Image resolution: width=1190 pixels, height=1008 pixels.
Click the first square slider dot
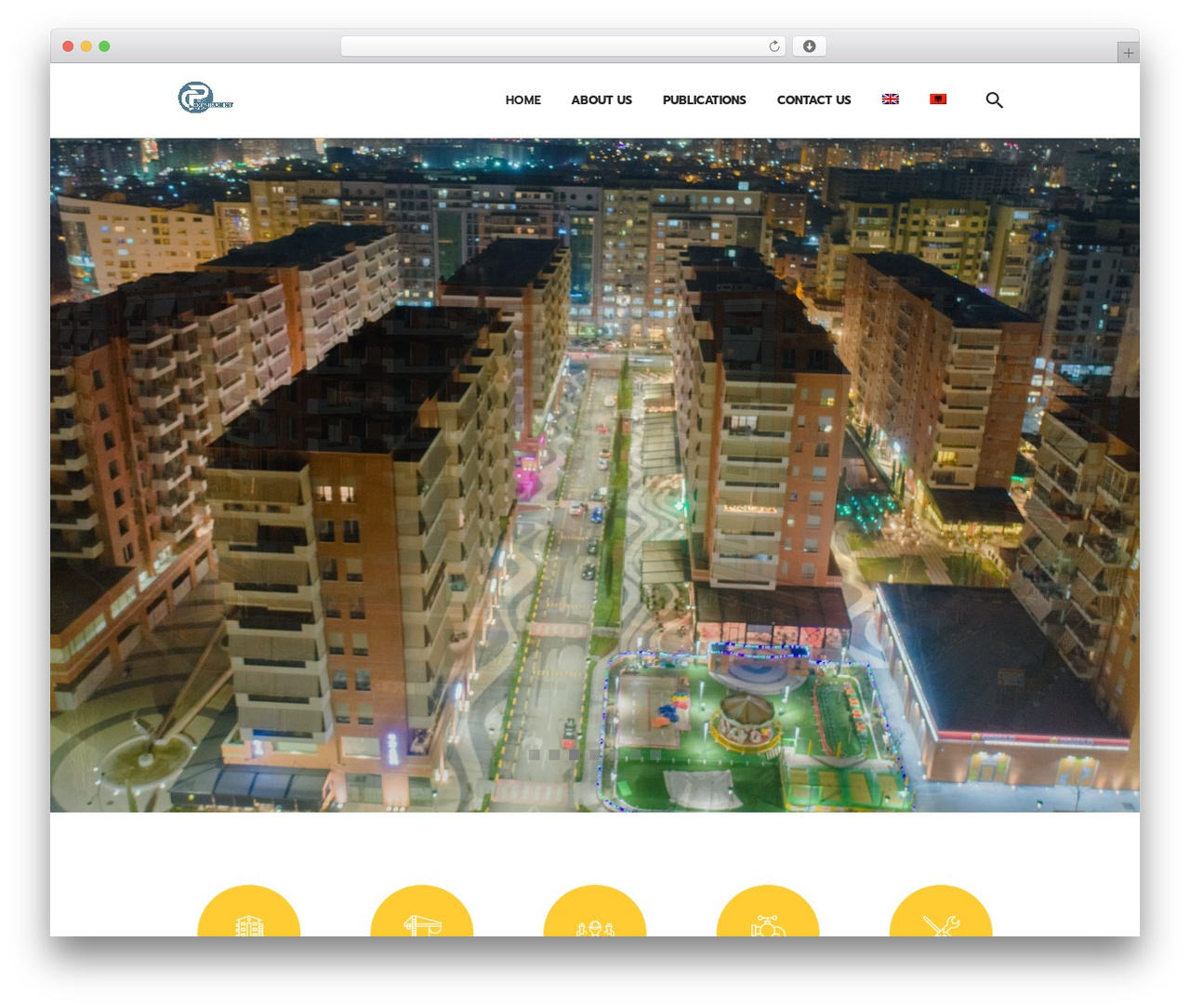(x=534, y=755)
